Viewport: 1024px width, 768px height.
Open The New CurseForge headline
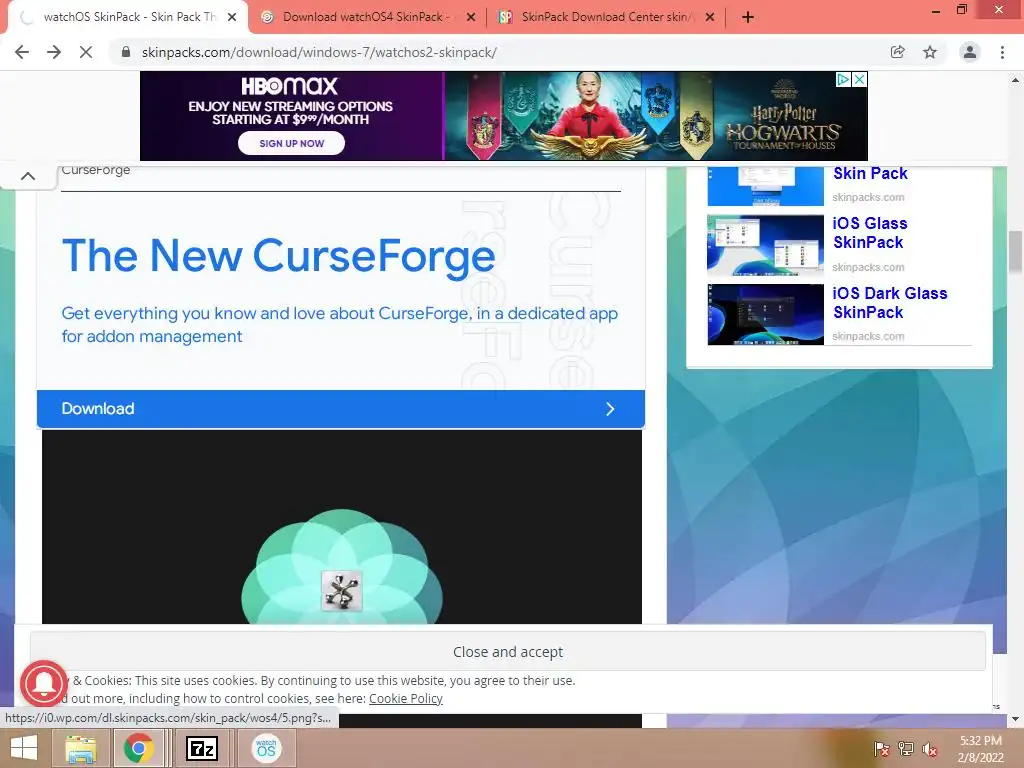point(278,255)
